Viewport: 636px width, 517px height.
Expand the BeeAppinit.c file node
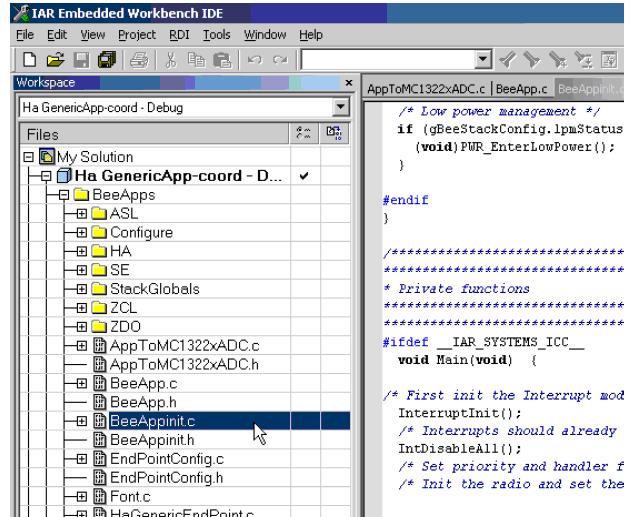point(82,421)
